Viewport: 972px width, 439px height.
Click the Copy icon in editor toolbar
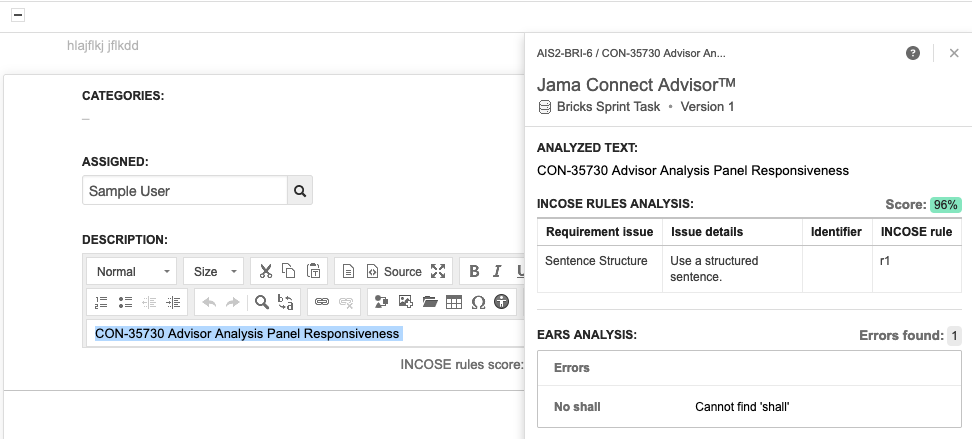click(x=289, y=271)
